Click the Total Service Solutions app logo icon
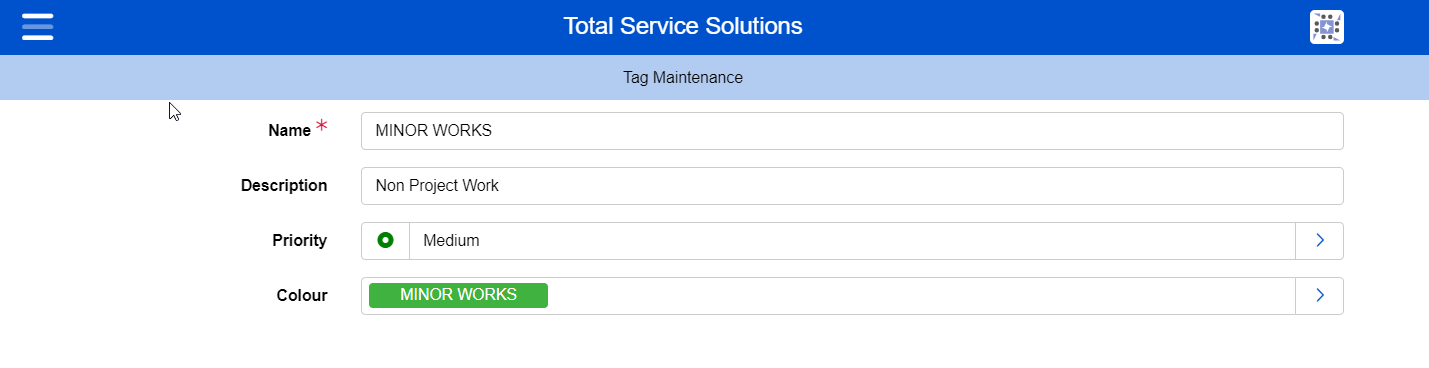This screenshot has height=368, width=1429. [x=1326, y=27]
